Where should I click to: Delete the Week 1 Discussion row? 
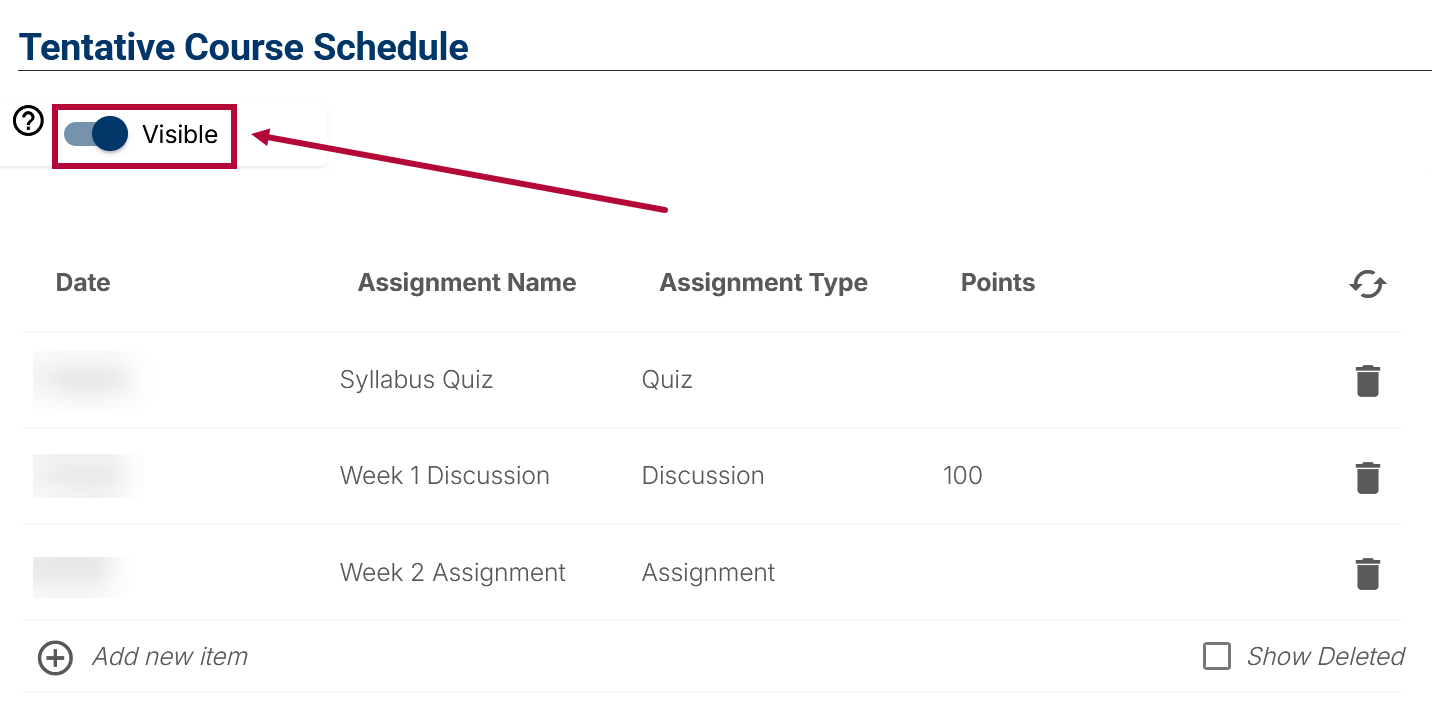tap(1367, 477)
